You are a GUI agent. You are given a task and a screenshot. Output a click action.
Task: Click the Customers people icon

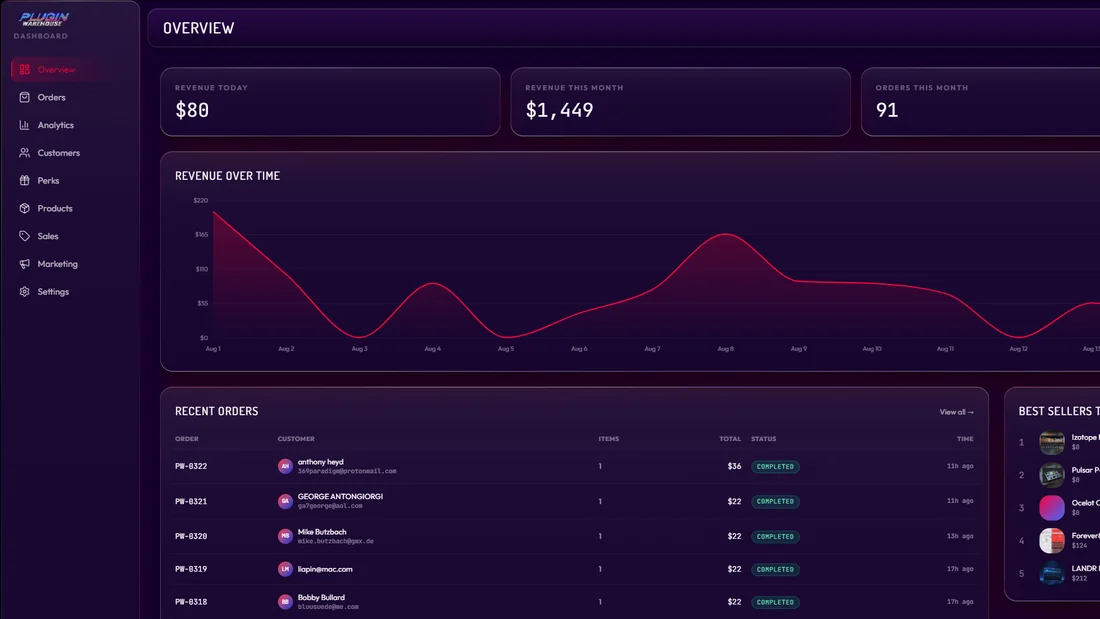(x=25, y=153)
